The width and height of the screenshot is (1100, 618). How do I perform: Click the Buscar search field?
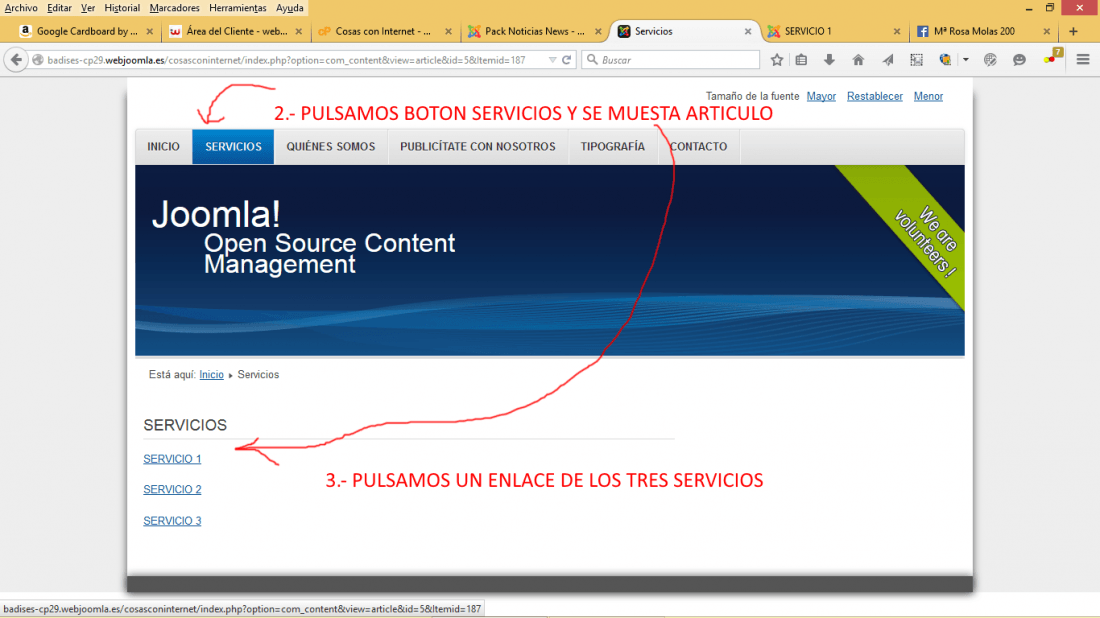[671, 60]
